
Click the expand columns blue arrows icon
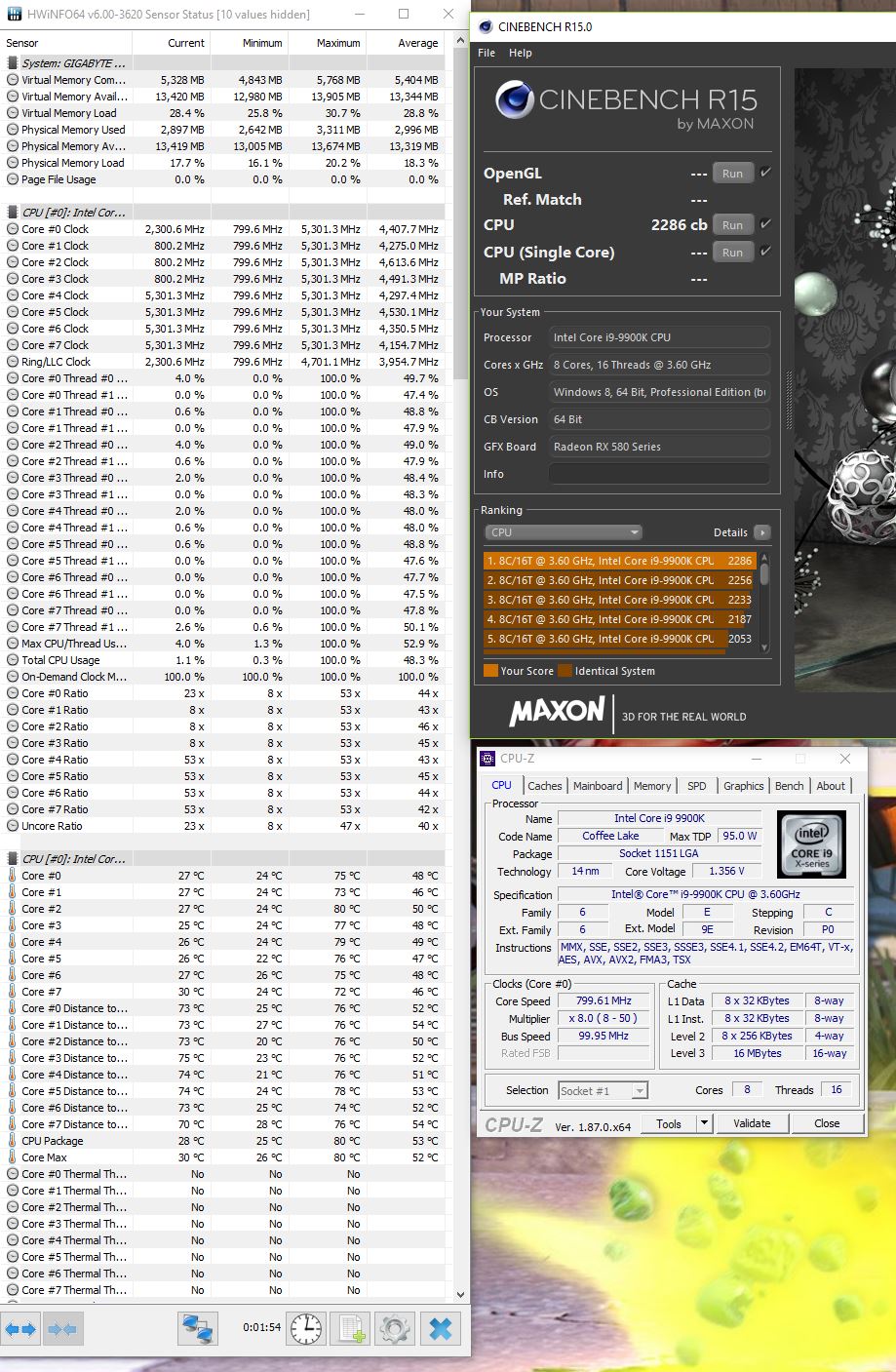(x=20, y=1328)
